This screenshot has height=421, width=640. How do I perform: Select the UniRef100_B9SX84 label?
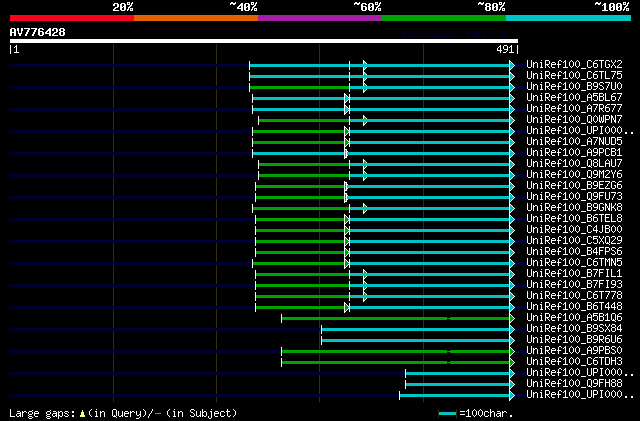click(574, 329)
